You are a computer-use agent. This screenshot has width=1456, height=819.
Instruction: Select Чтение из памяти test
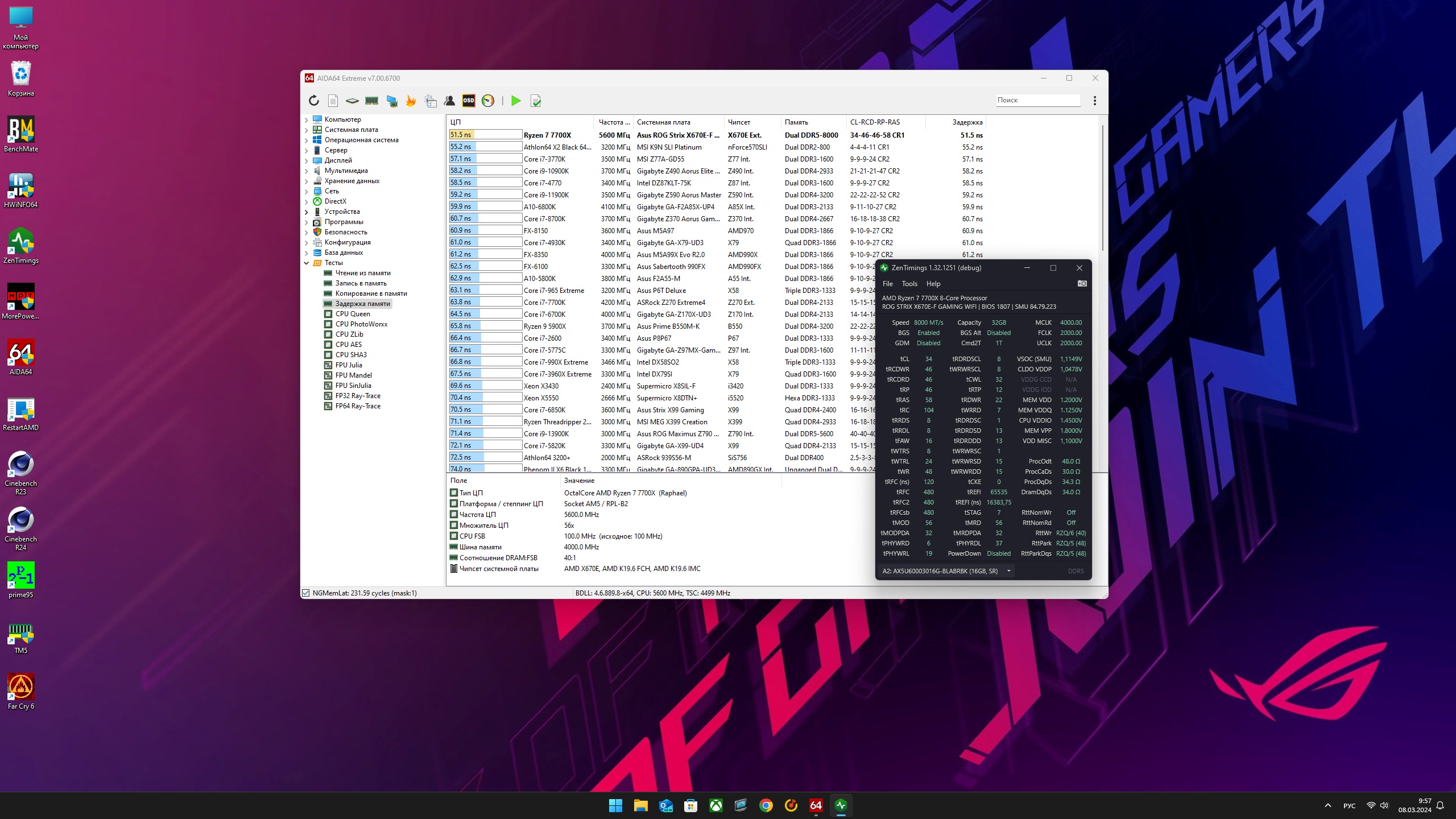(x=362, y=273)
